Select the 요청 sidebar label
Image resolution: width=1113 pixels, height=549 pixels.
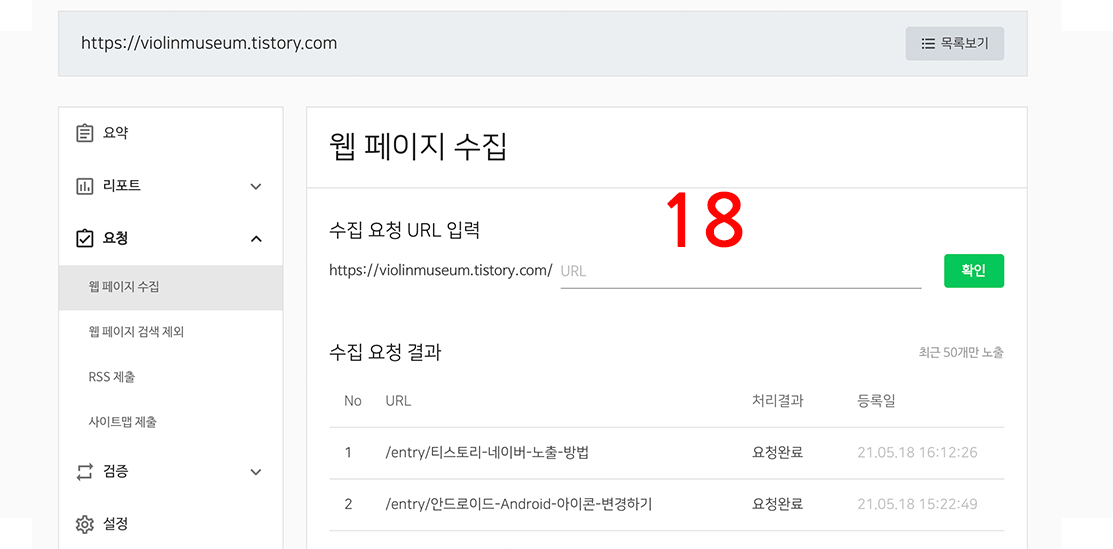tap(116, 239)
